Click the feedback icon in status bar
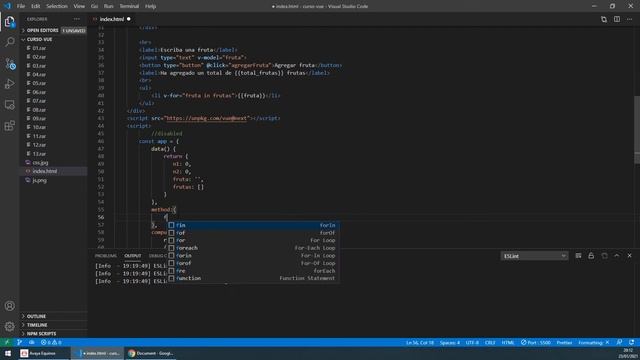This screenshot has height=360, width=640. 619,342
